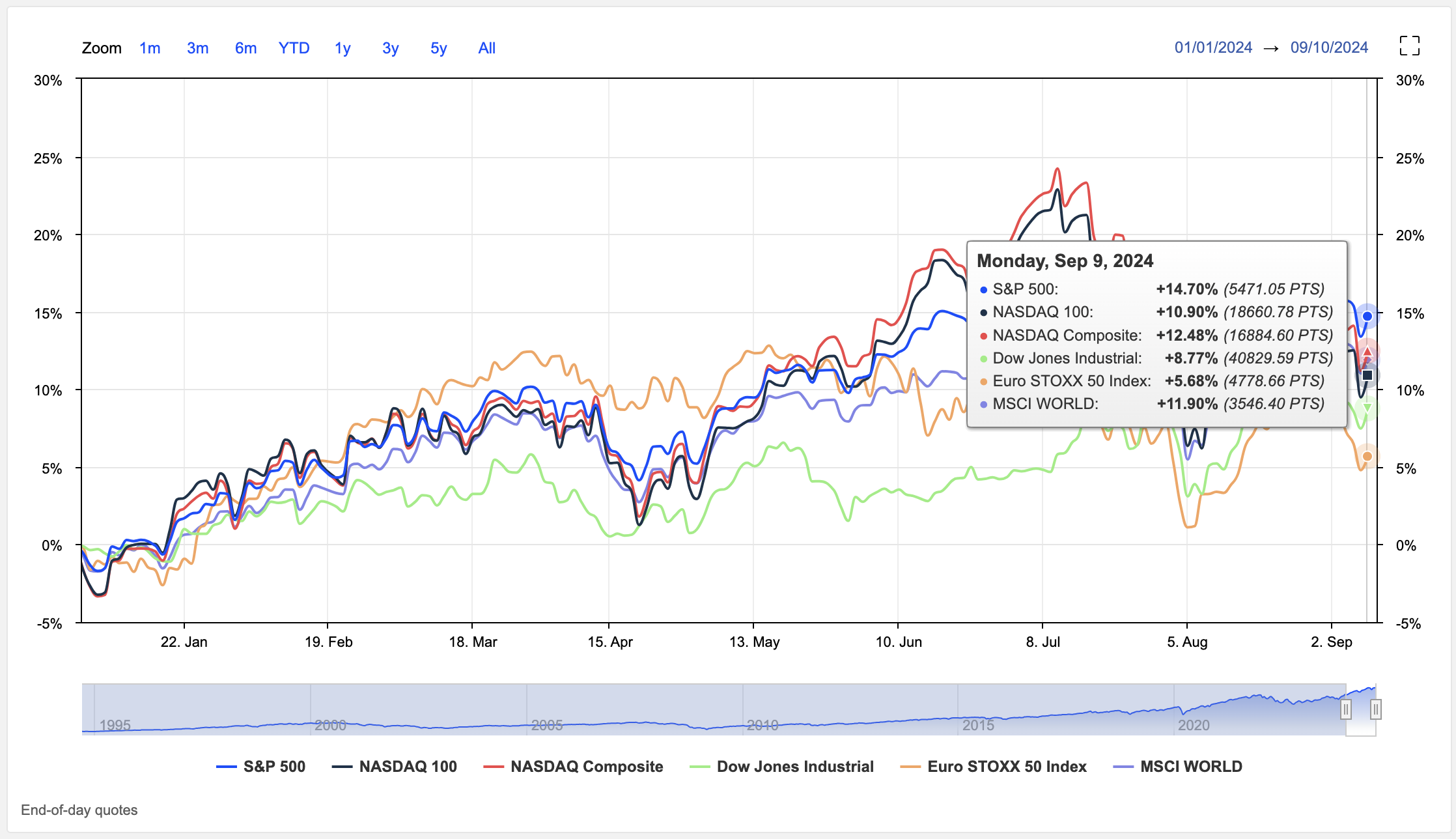Switch to YTD zoom range
The width and height of the screenshot is (1456, 839).
pyautogui.click(x=294, y=48)
